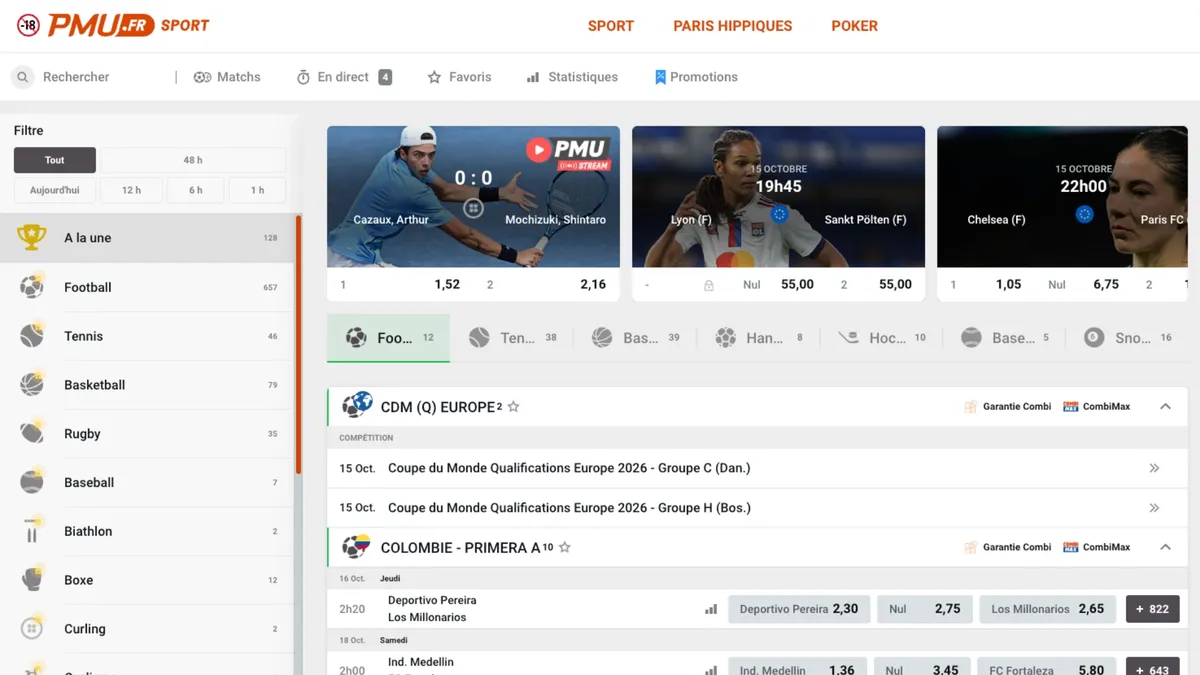The height and width of the screenshot is (675, 1200).
Task: Click the Basketball icon in sidebar
Action: (x=32, y=384)
